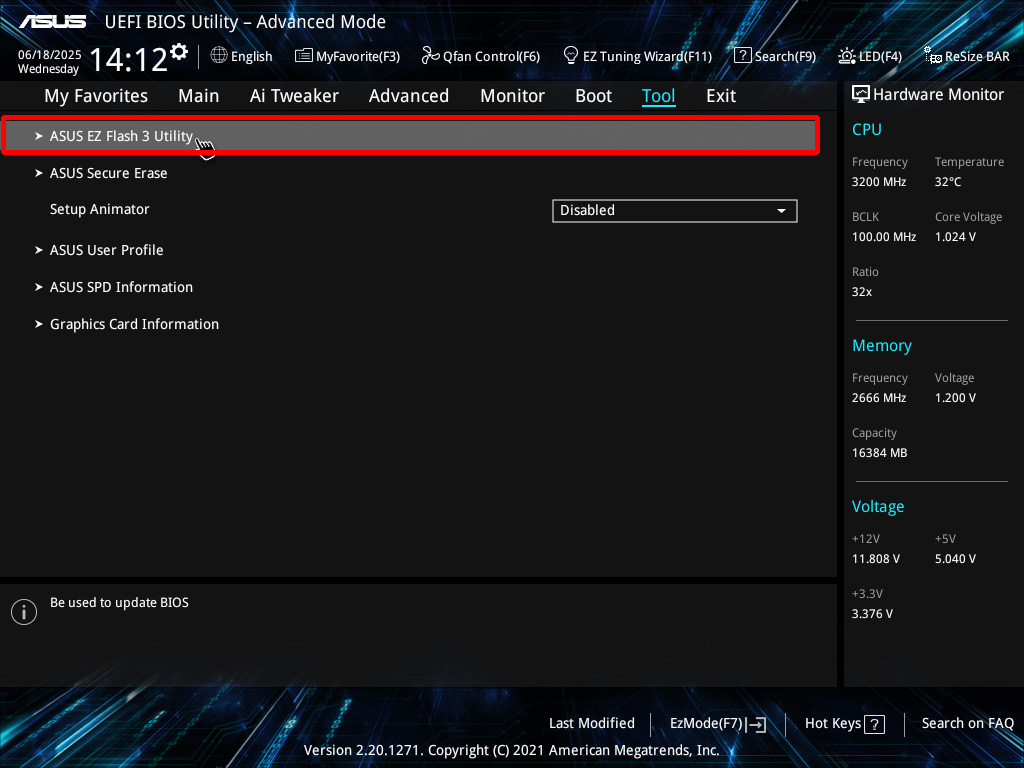
Task: Click the ASUS logo
Action: (53, 22)
